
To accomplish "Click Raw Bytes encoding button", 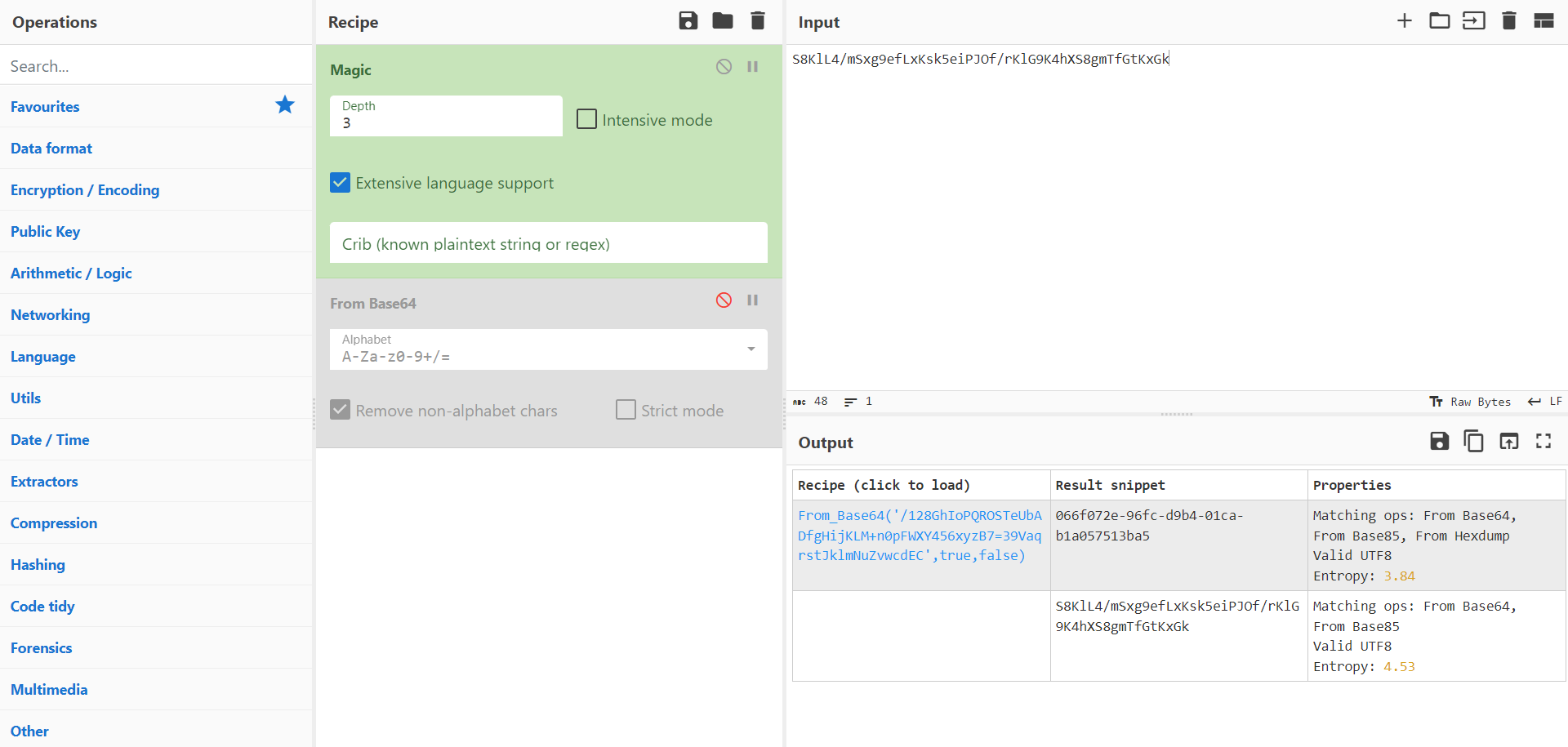I will coord(1471,402).
